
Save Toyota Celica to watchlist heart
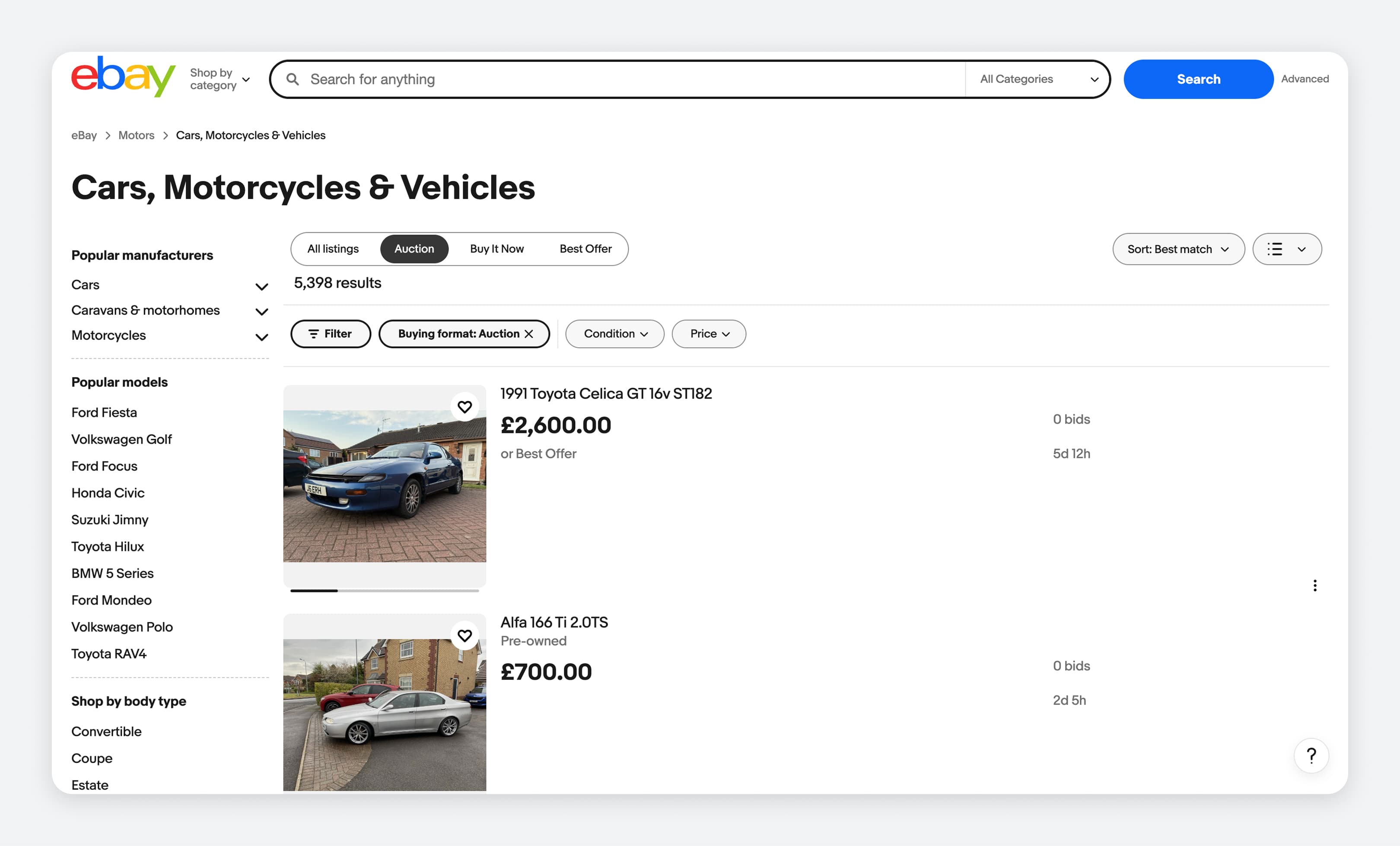(x=464, y=406)
